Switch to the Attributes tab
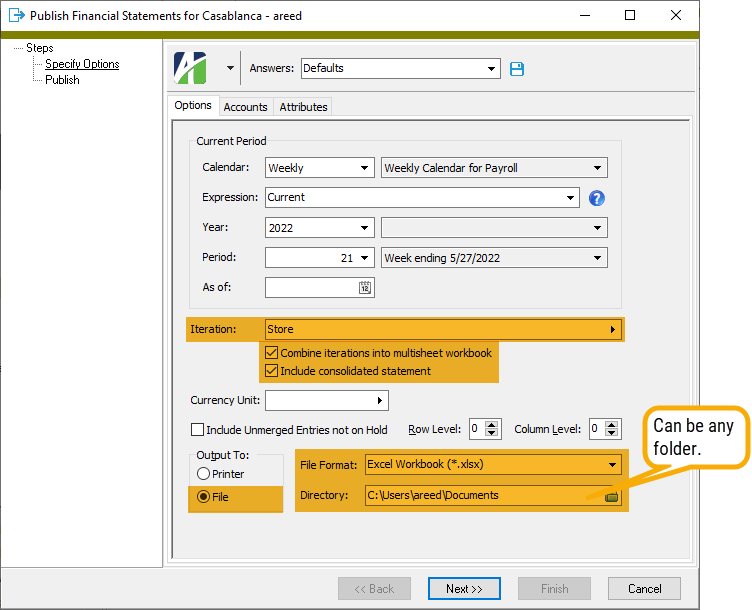Image resolution: width=752 pixels, height=610 pixels. point(304,107)
